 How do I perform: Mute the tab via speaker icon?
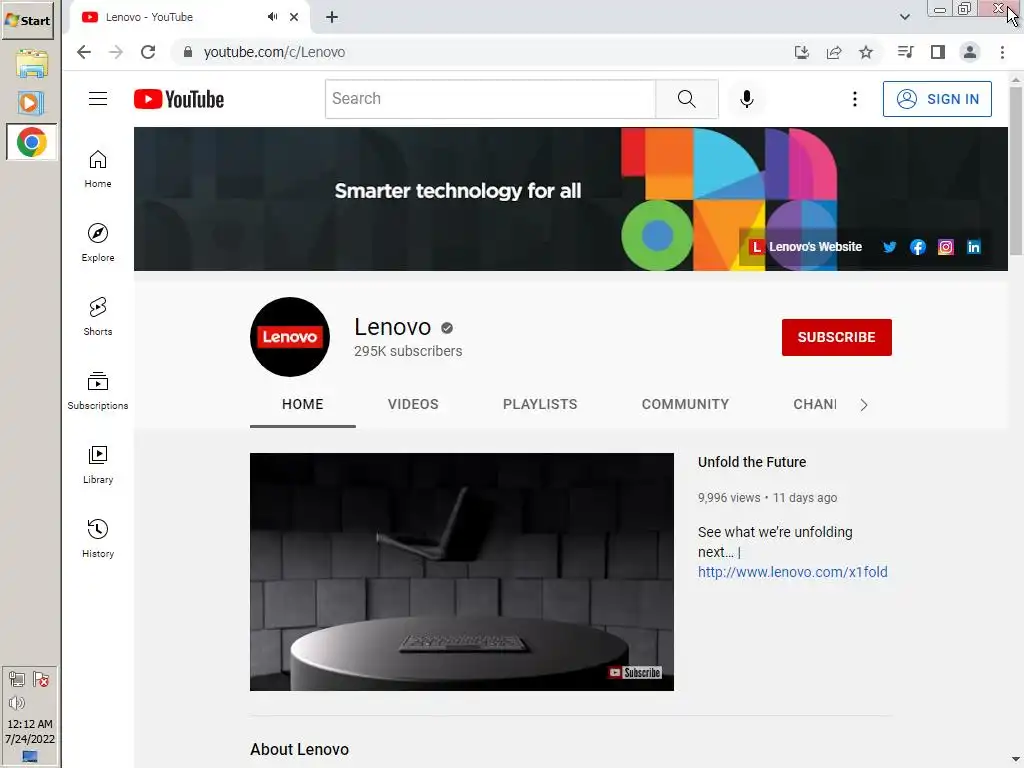point(272,17)
